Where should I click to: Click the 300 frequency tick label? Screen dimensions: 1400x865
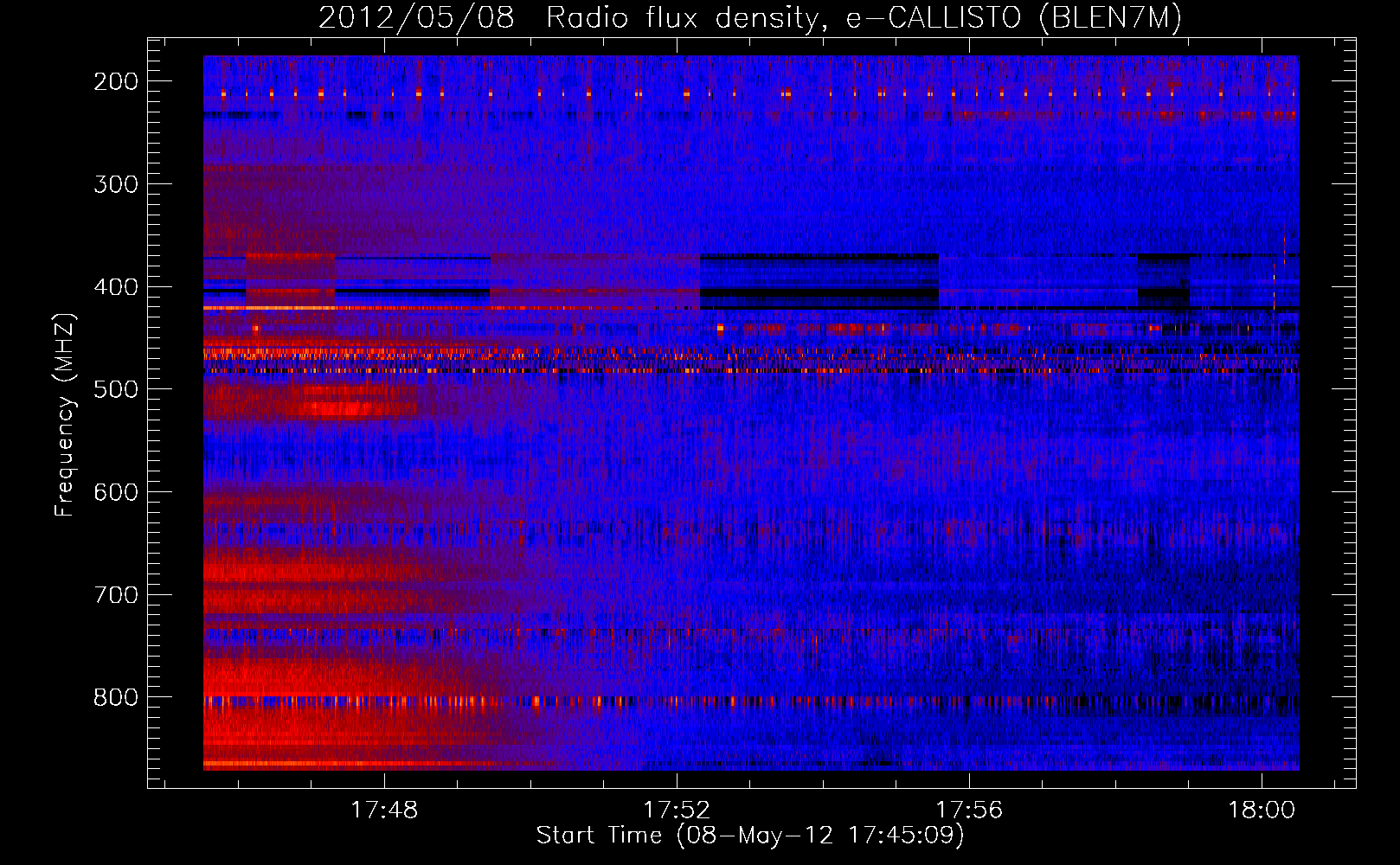click(115, 184)
